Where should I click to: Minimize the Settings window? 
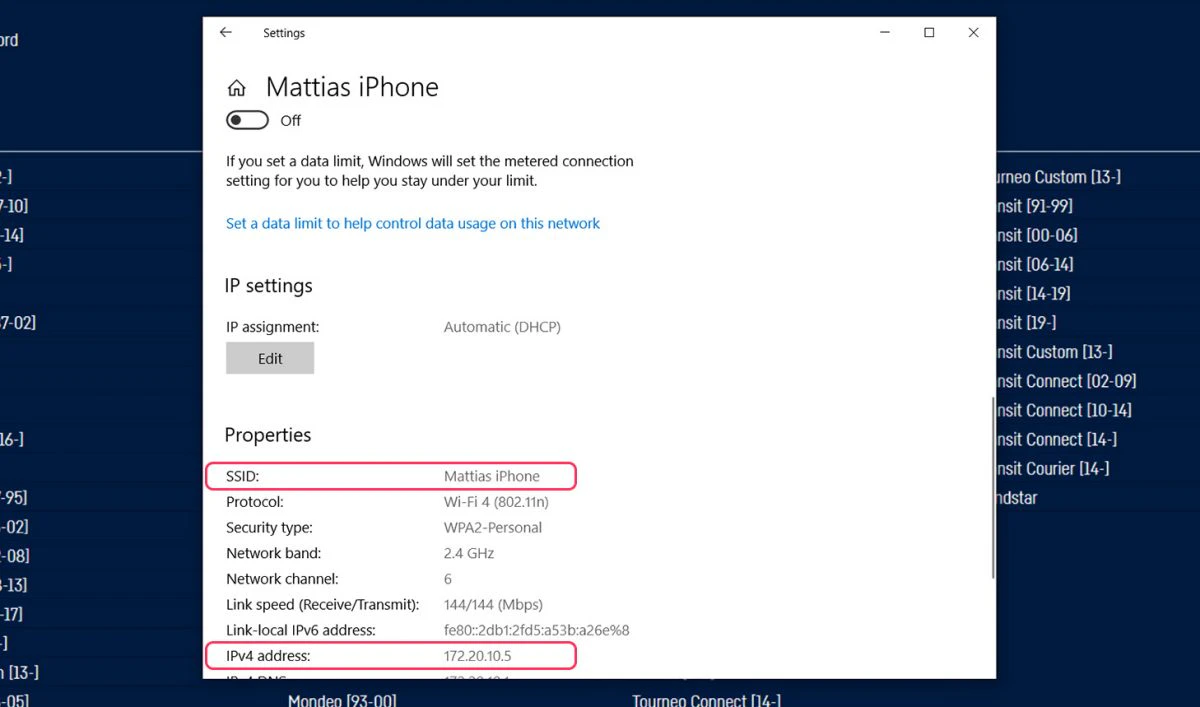[x=884, y=33]
